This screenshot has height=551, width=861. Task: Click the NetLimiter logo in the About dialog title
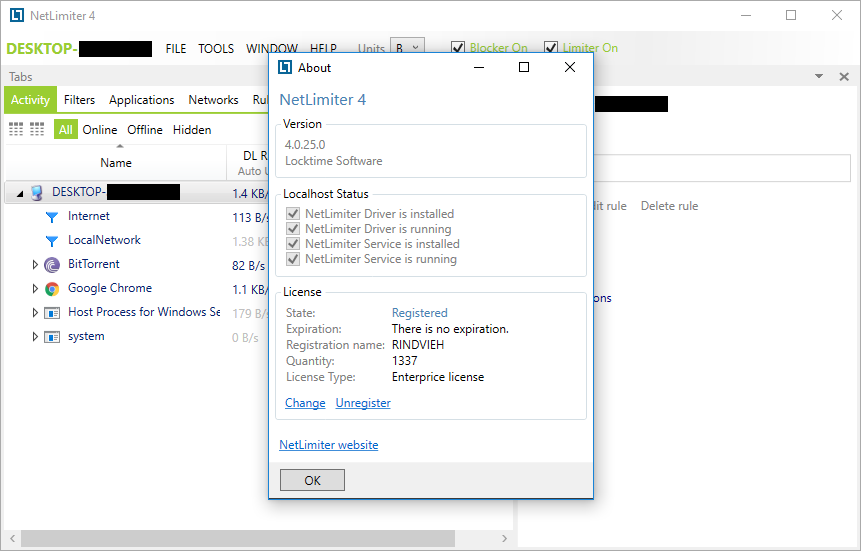point(284,68)
